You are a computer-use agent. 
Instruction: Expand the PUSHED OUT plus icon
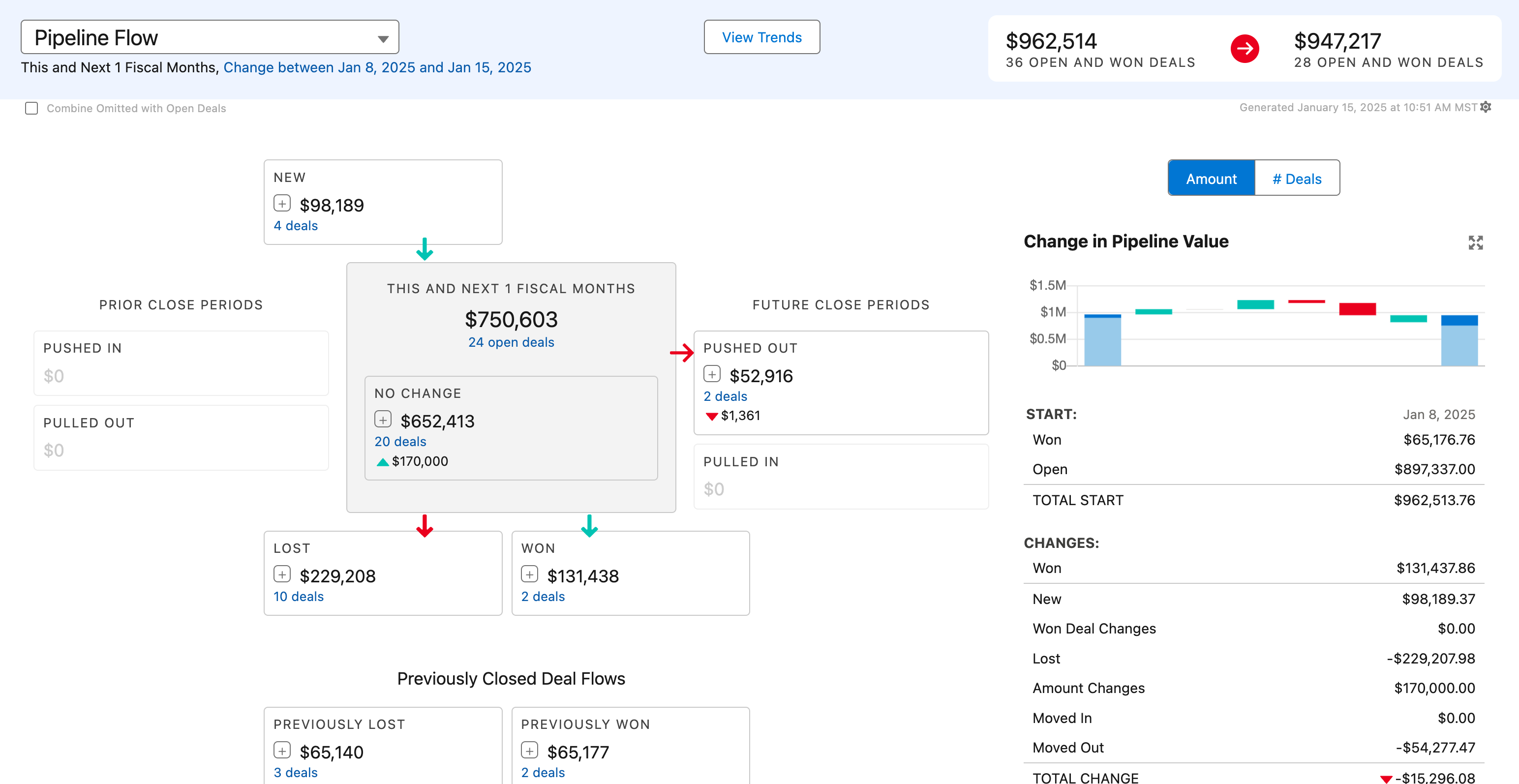tap(712, 374)
